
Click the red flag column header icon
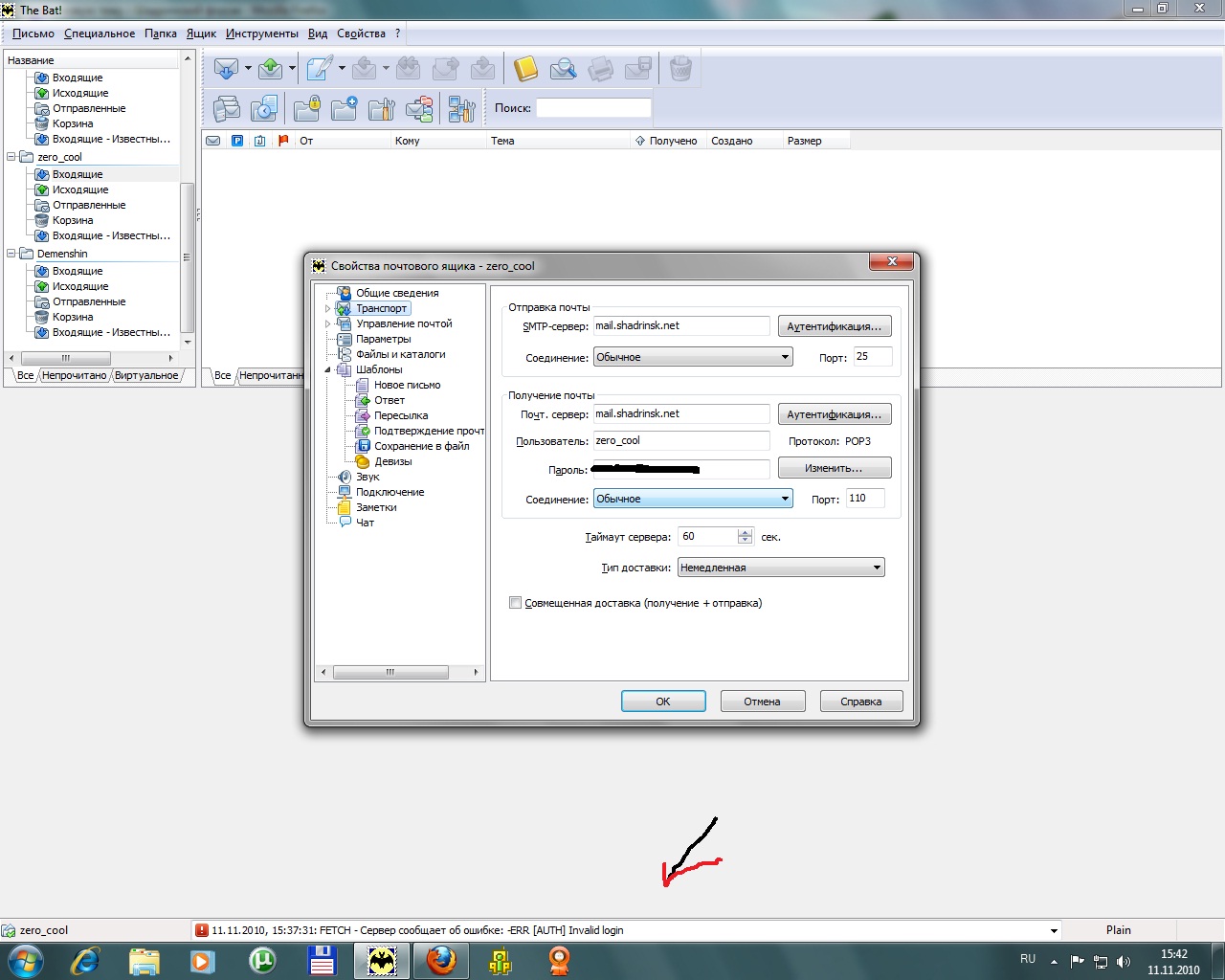[x=283, y=141]
